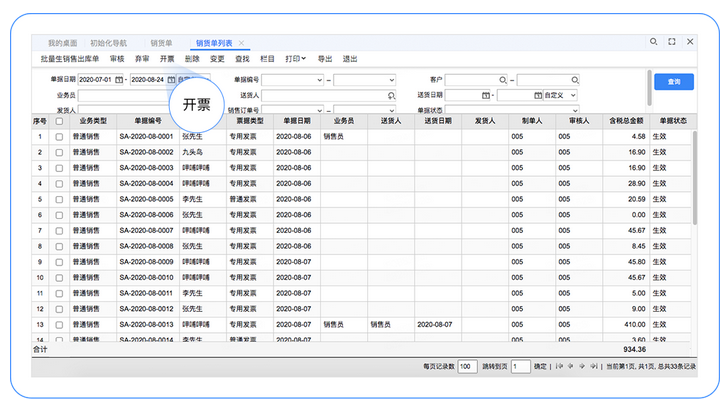Go to last page arrow in pager

[594, 366]
